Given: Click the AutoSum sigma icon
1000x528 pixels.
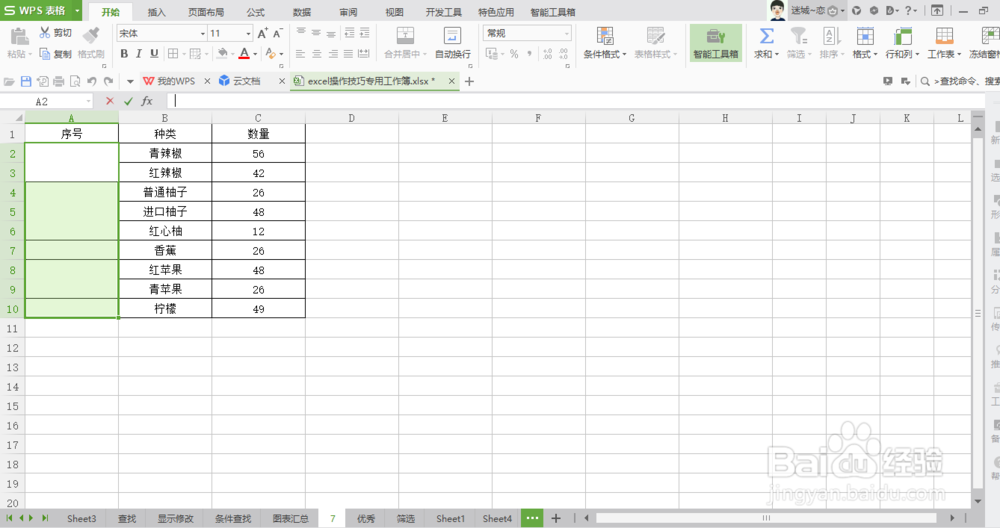Looking at the screenshot, I should click(x=767, y=36).
